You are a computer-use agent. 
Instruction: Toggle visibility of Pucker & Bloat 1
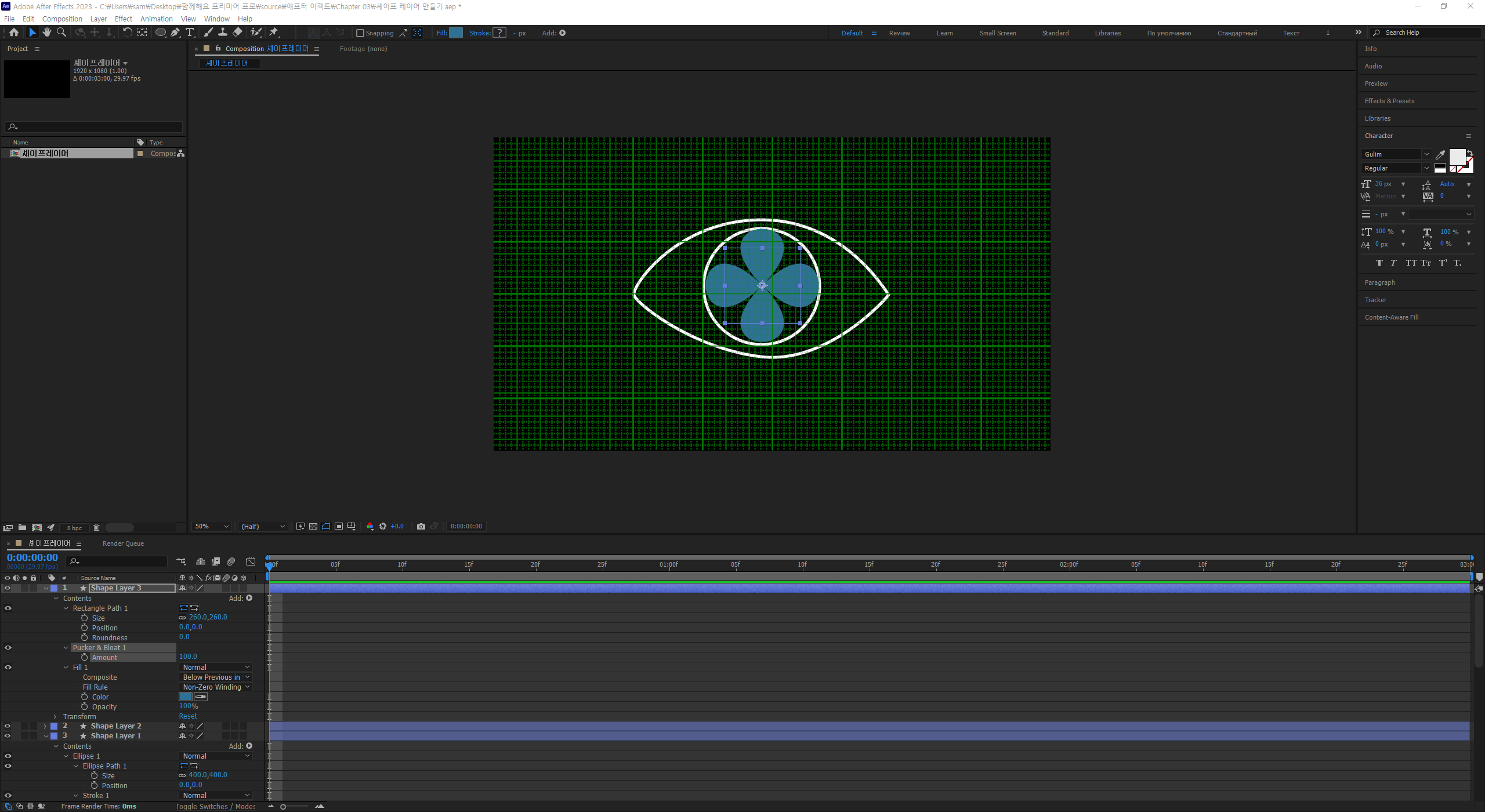pos(8,647)
